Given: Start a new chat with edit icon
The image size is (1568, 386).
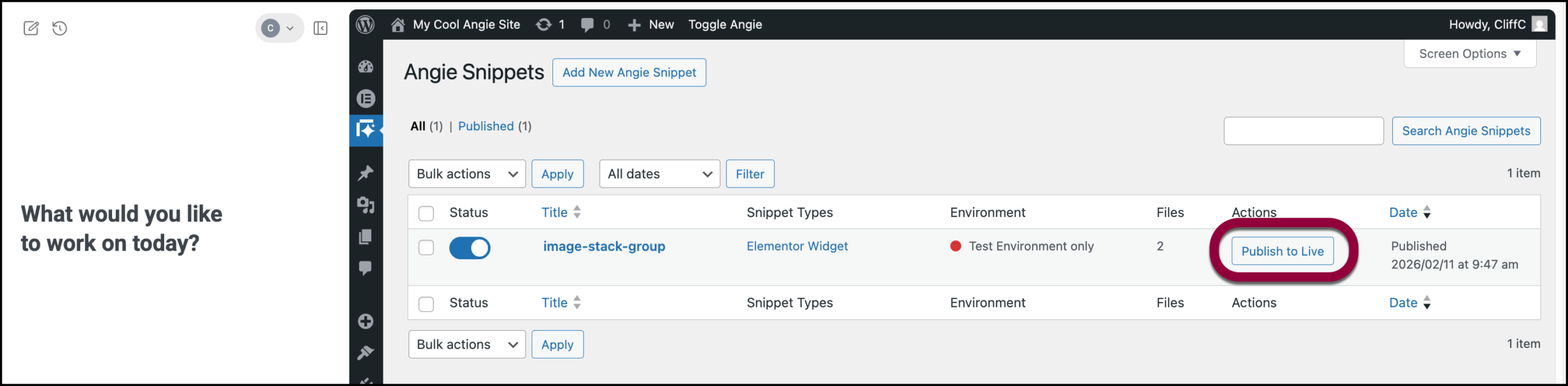Looking at the screenshot, I should 31,28.
